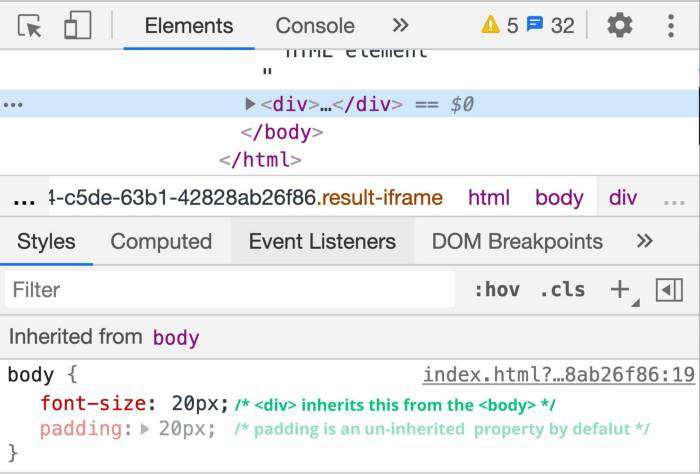This screenshot has height=474, width=700.
Task: Switch to the Console tab
Action: click(x=315, y=26)
